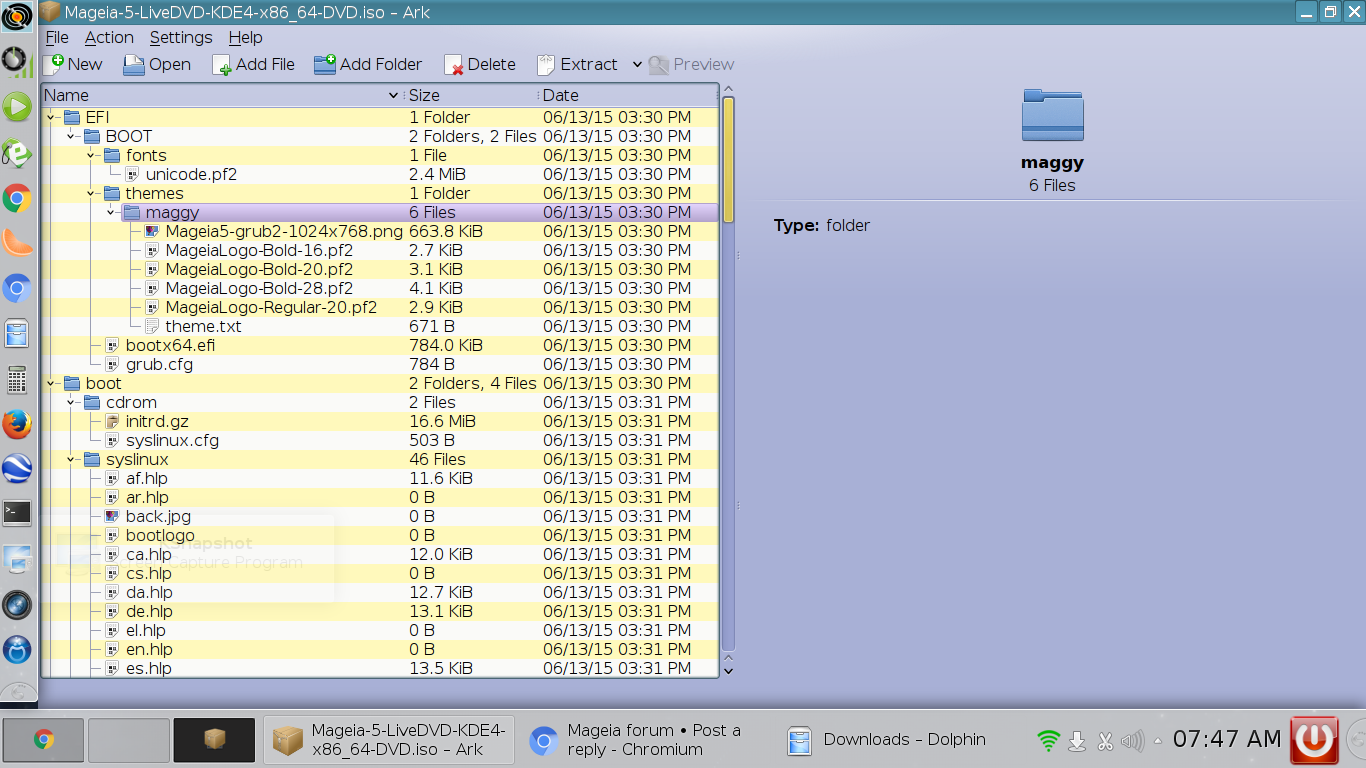Open Dolphin file manager dock icon

(17, 334)
